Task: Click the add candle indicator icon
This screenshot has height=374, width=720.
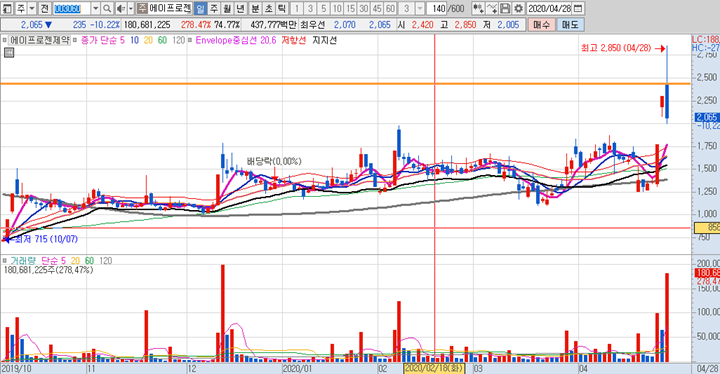Action: (x=478, y=8)
